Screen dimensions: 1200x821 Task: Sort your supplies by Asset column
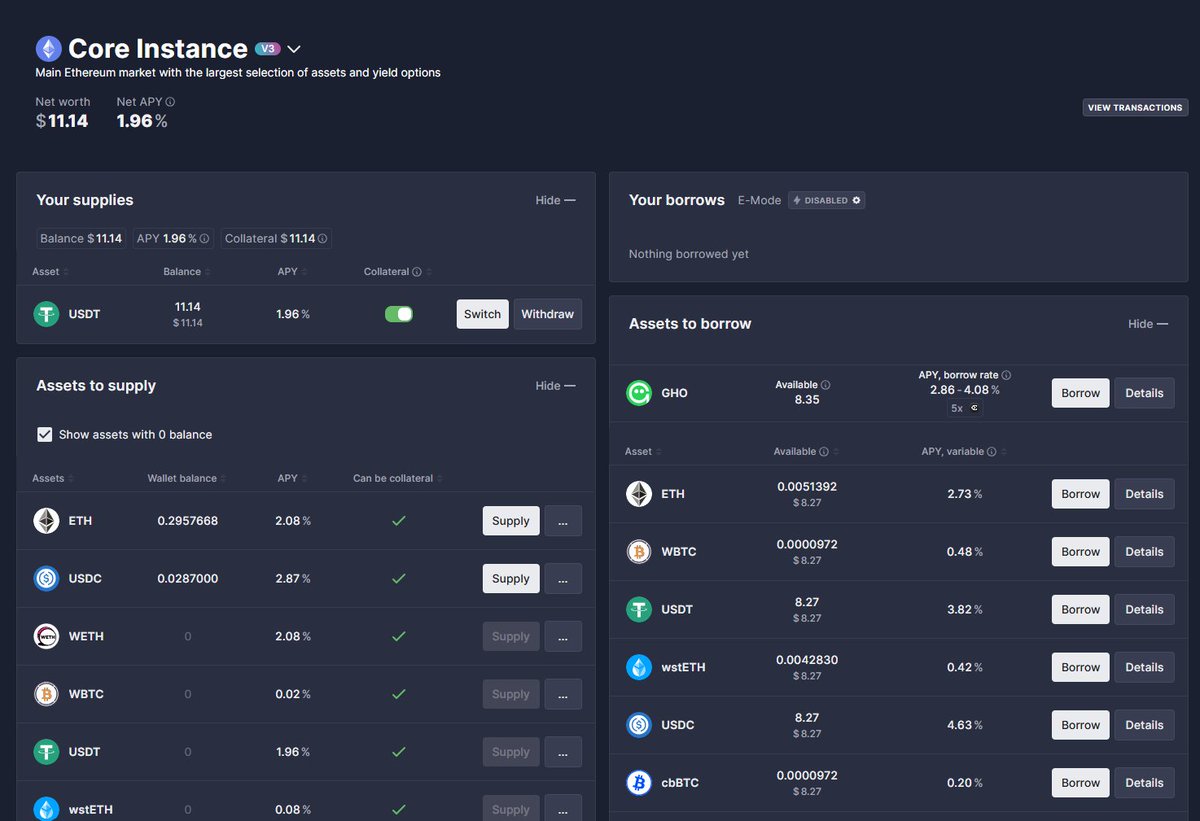click(x=49, y=272)
